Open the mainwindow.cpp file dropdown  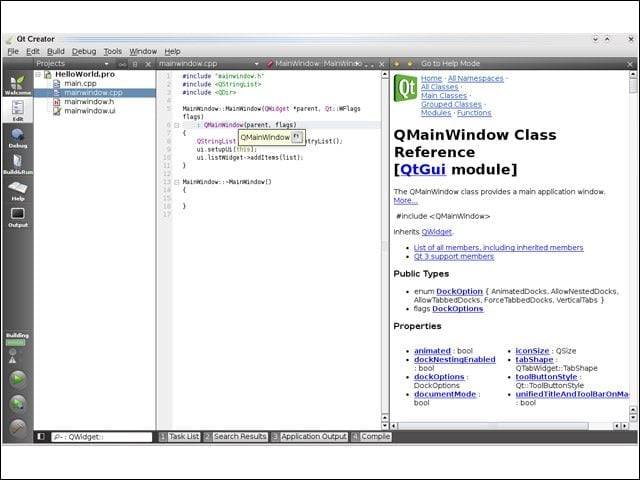256,64
